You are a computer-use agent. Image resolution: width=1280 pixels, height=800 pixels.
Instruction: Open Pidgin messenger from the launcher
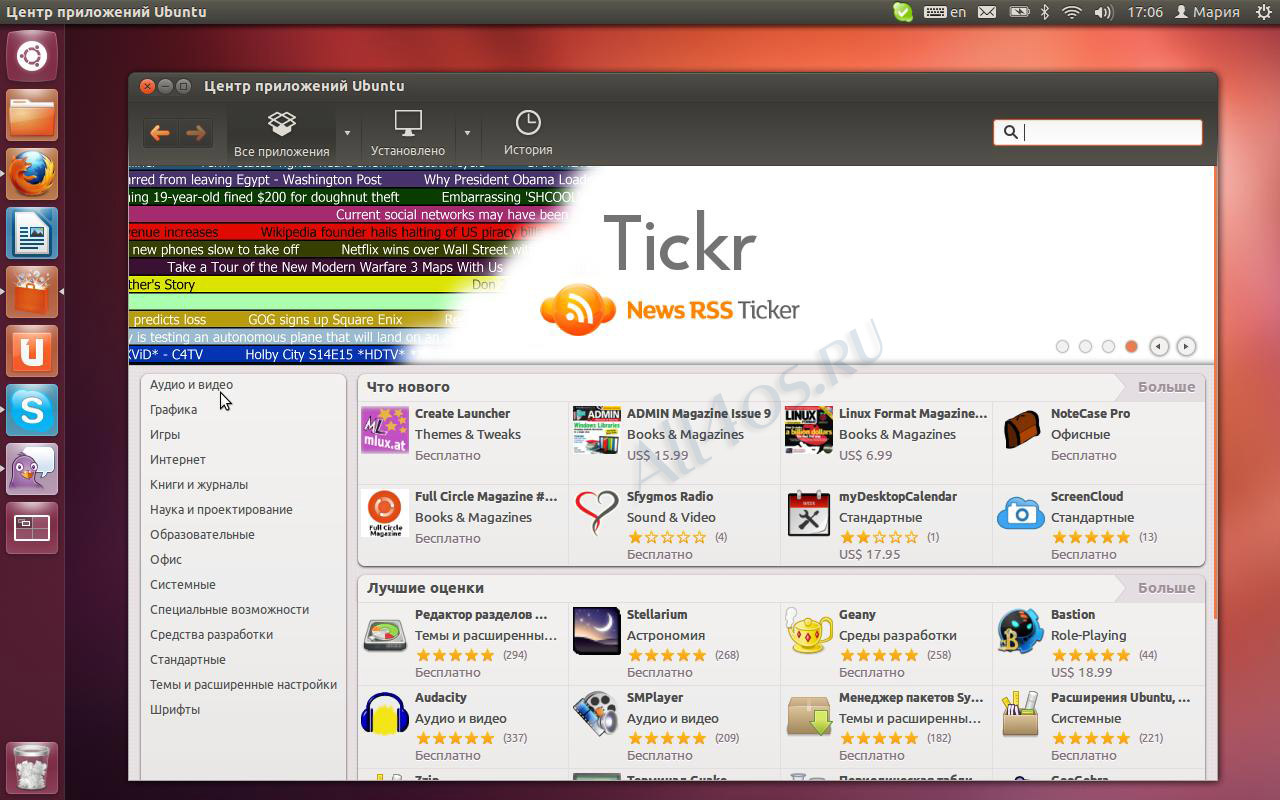32,470
